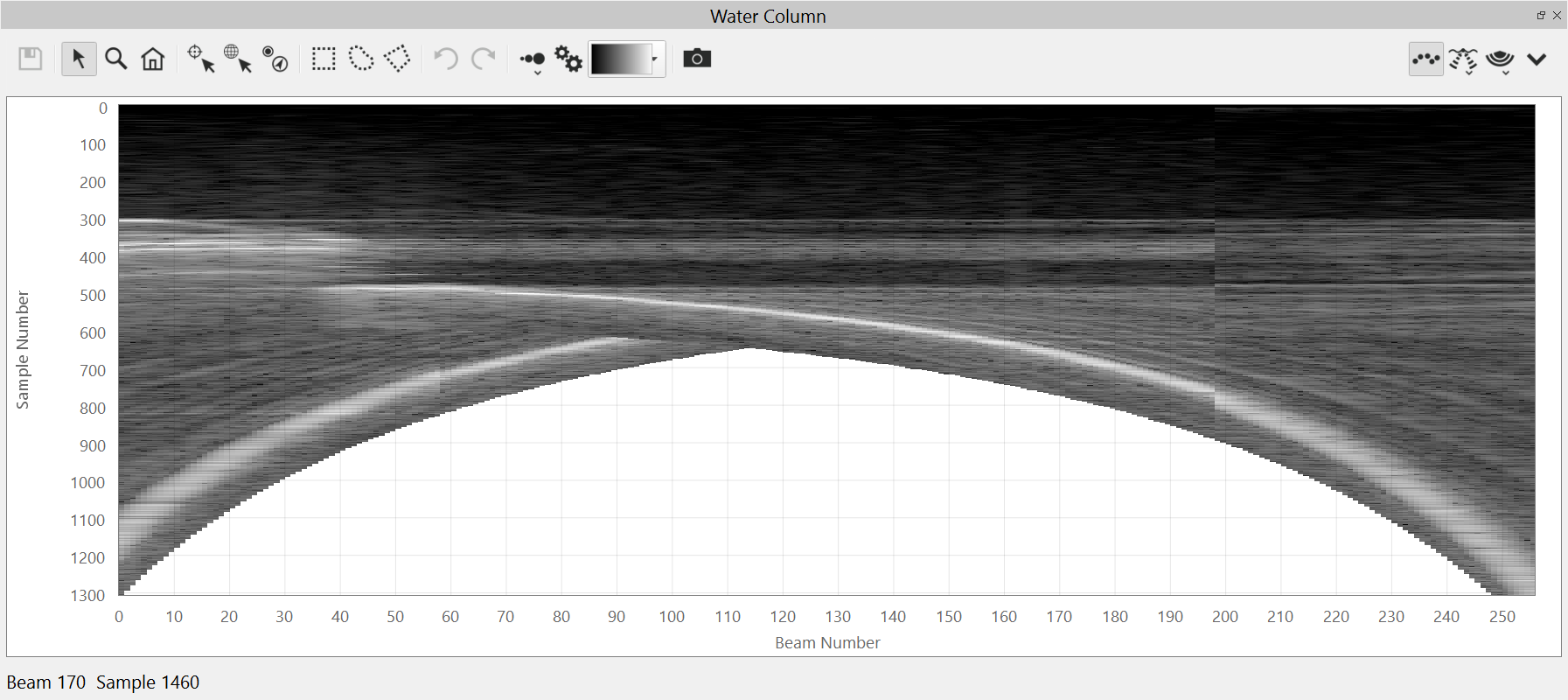The width and height of the screenshot is (1568, 700).
Task: Open the sonar beam fan dropdown
Action: click(x=1463, y=59)
